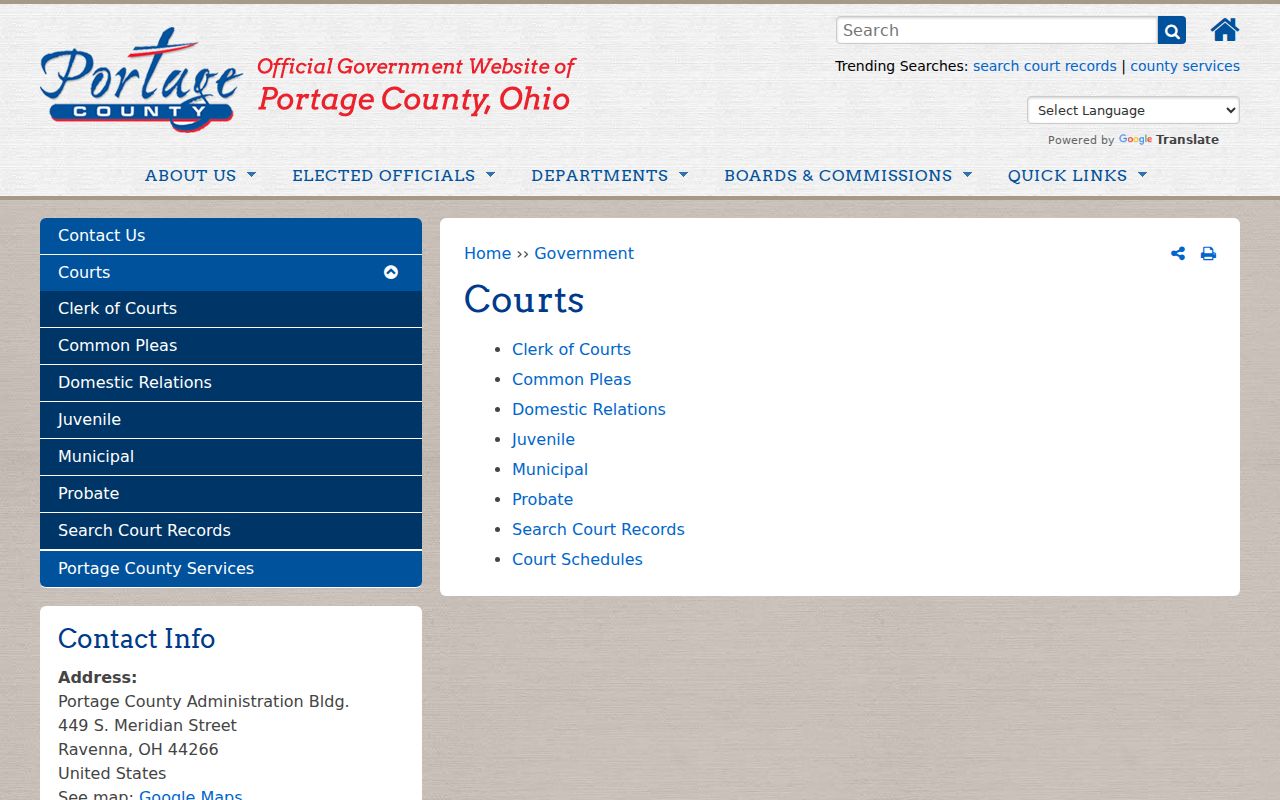Click the Home breadcrumb link
The height and width of the screenshot is (800, 1280).
point(487,254)
